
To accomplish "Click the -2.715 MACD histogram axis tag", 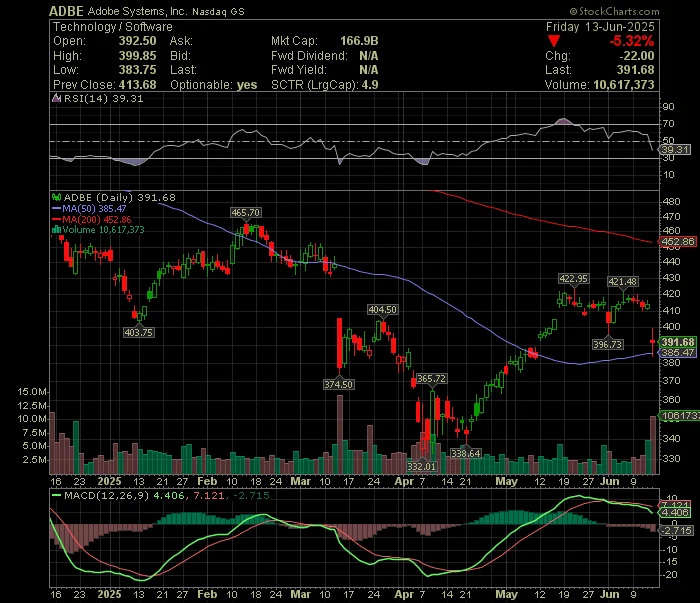I will tap(677, 530).
